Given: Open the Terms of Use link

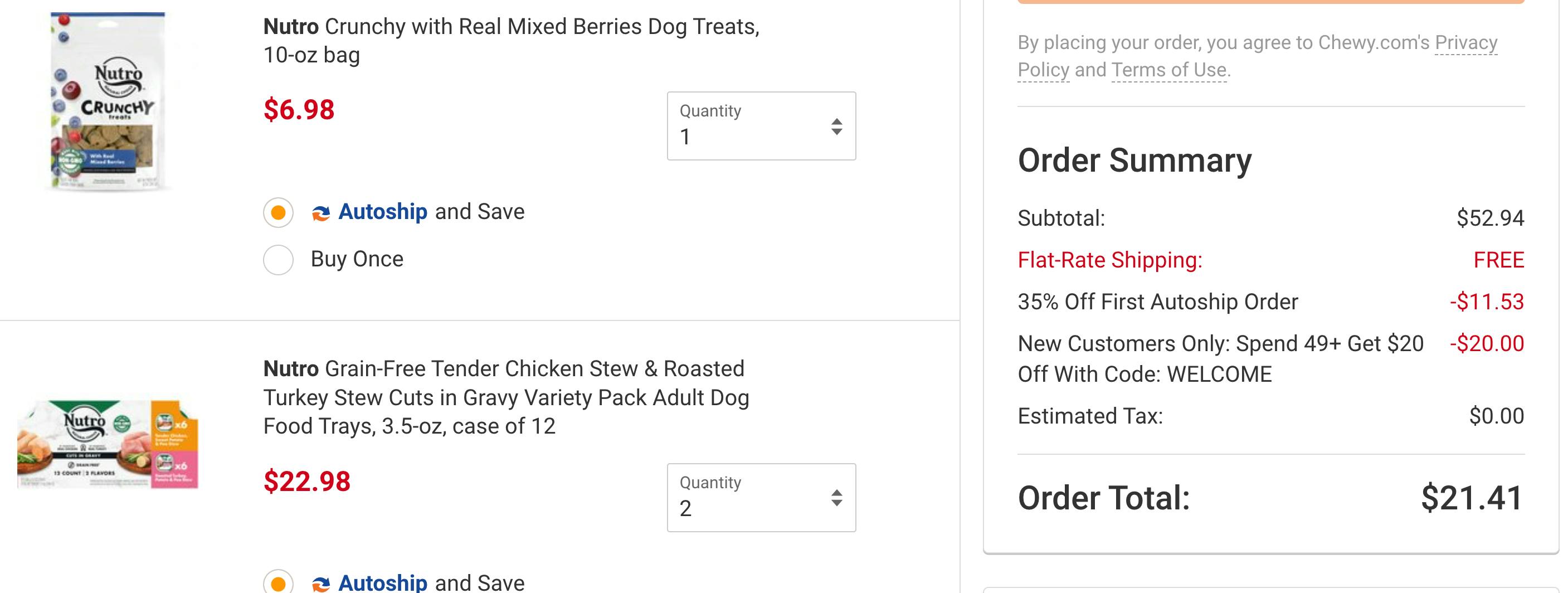Looking at the screenshot, I should [x=1168, y=70].
